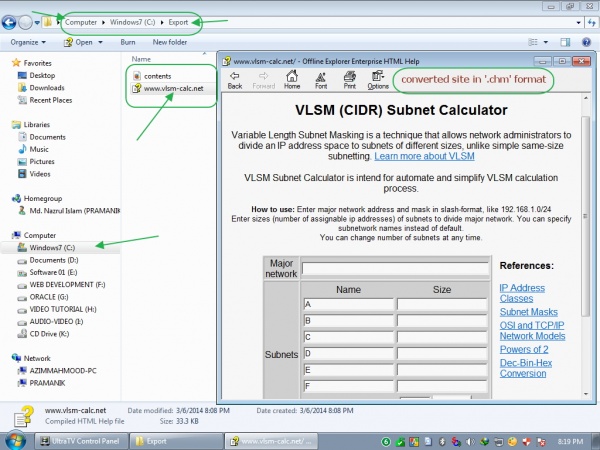
Task: Click the subnet A size field
Action: click(442, 304)
